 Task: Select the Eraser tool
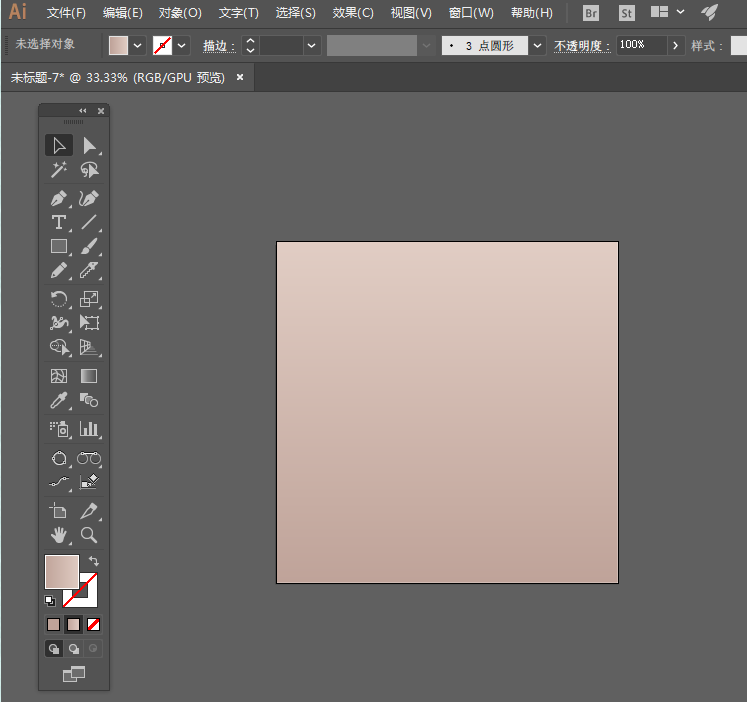[x=89, y=271]
